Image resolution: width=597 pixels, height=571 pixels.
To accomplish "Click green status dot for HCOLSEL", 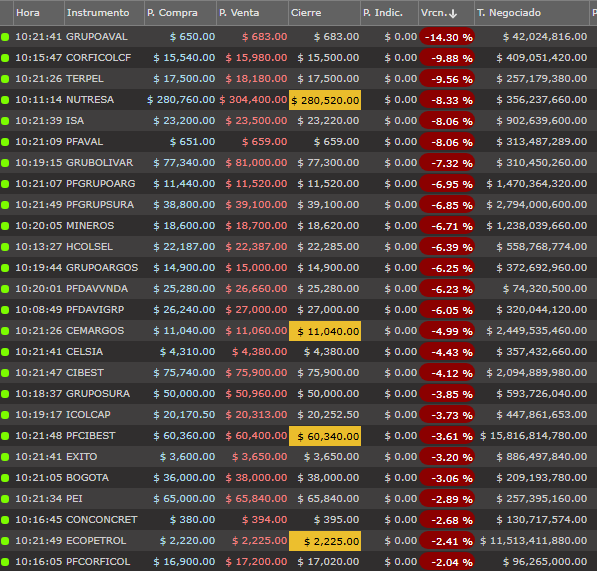I will point(5,247).
